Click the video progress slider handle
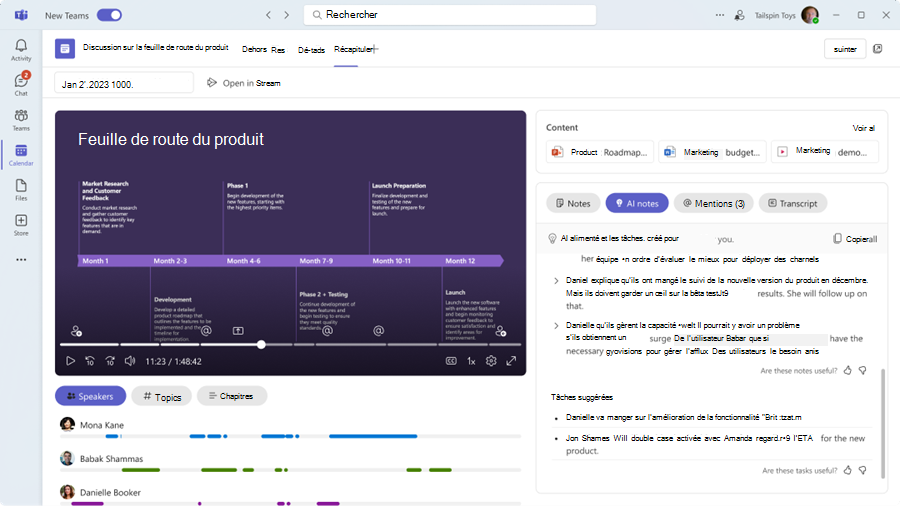Screen dimensions: 900x506 261,345
